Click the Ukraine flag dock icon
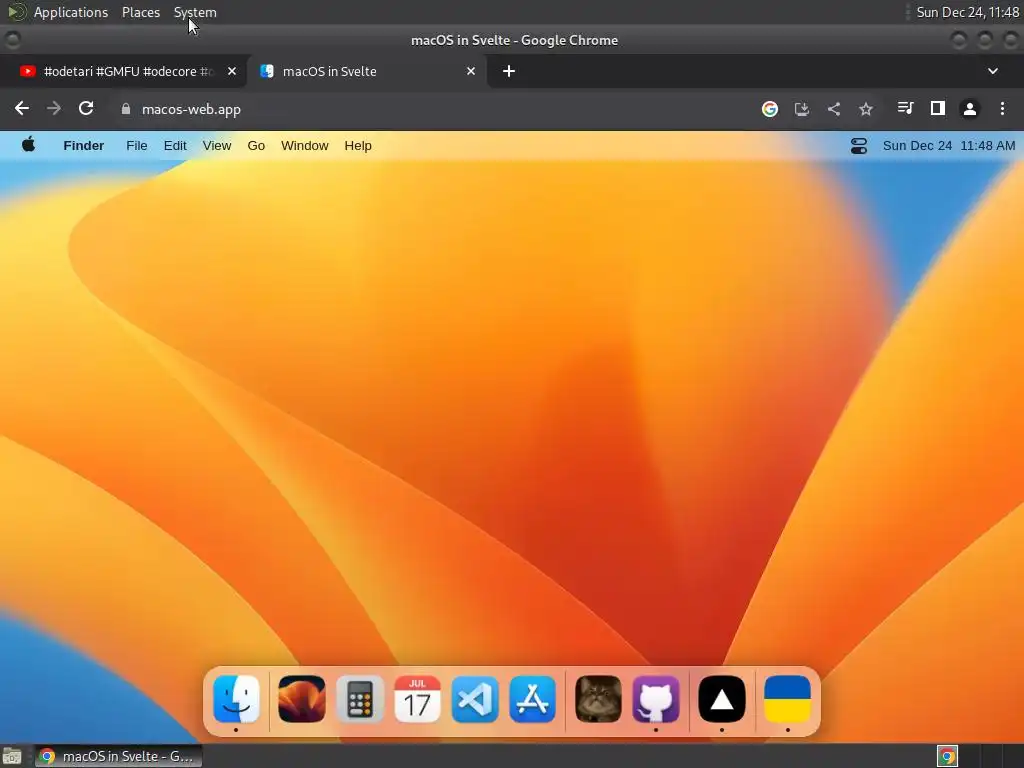 click(787, 699)
